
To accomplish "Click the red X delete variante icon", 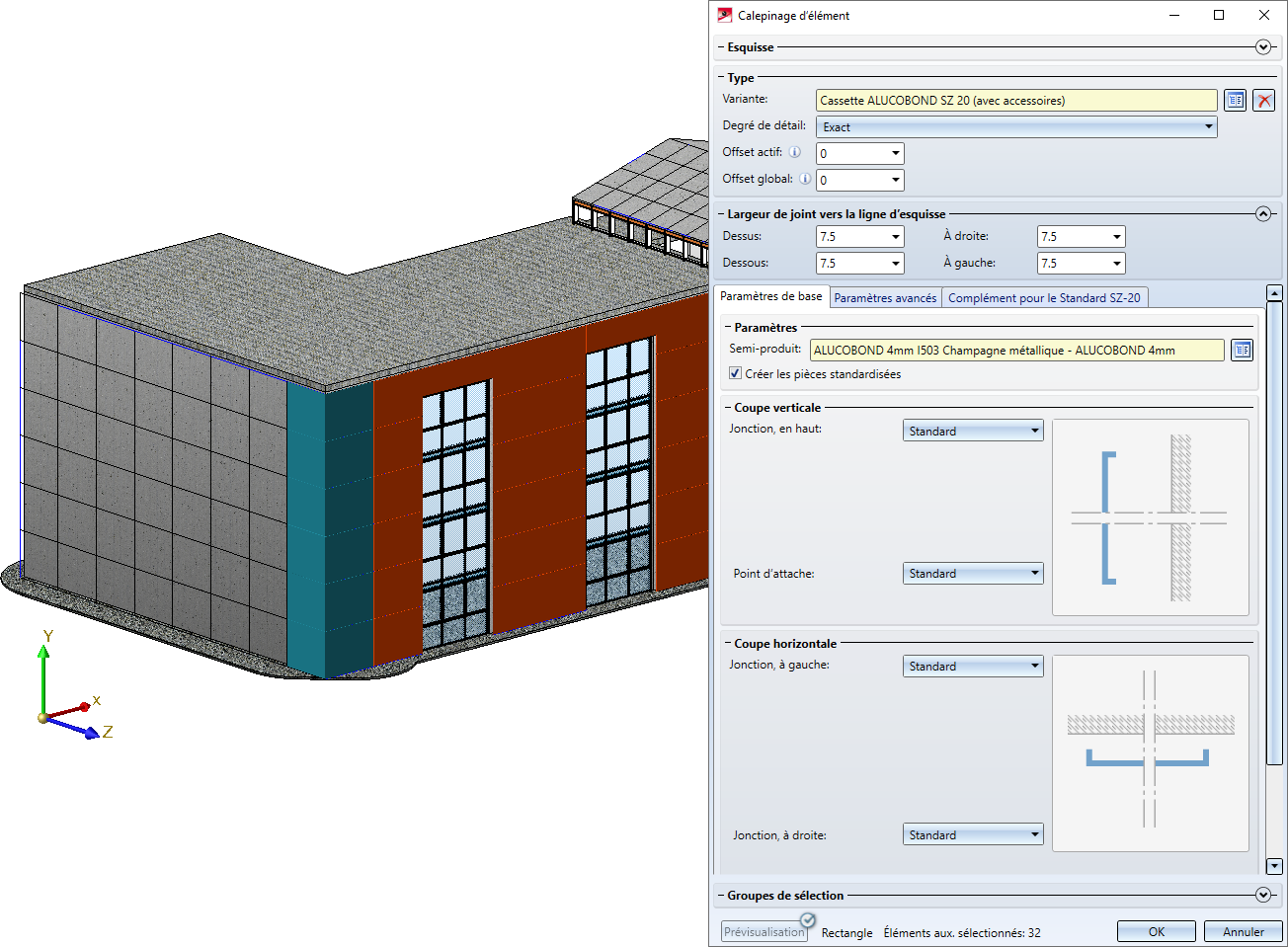I will (1263, 101).
